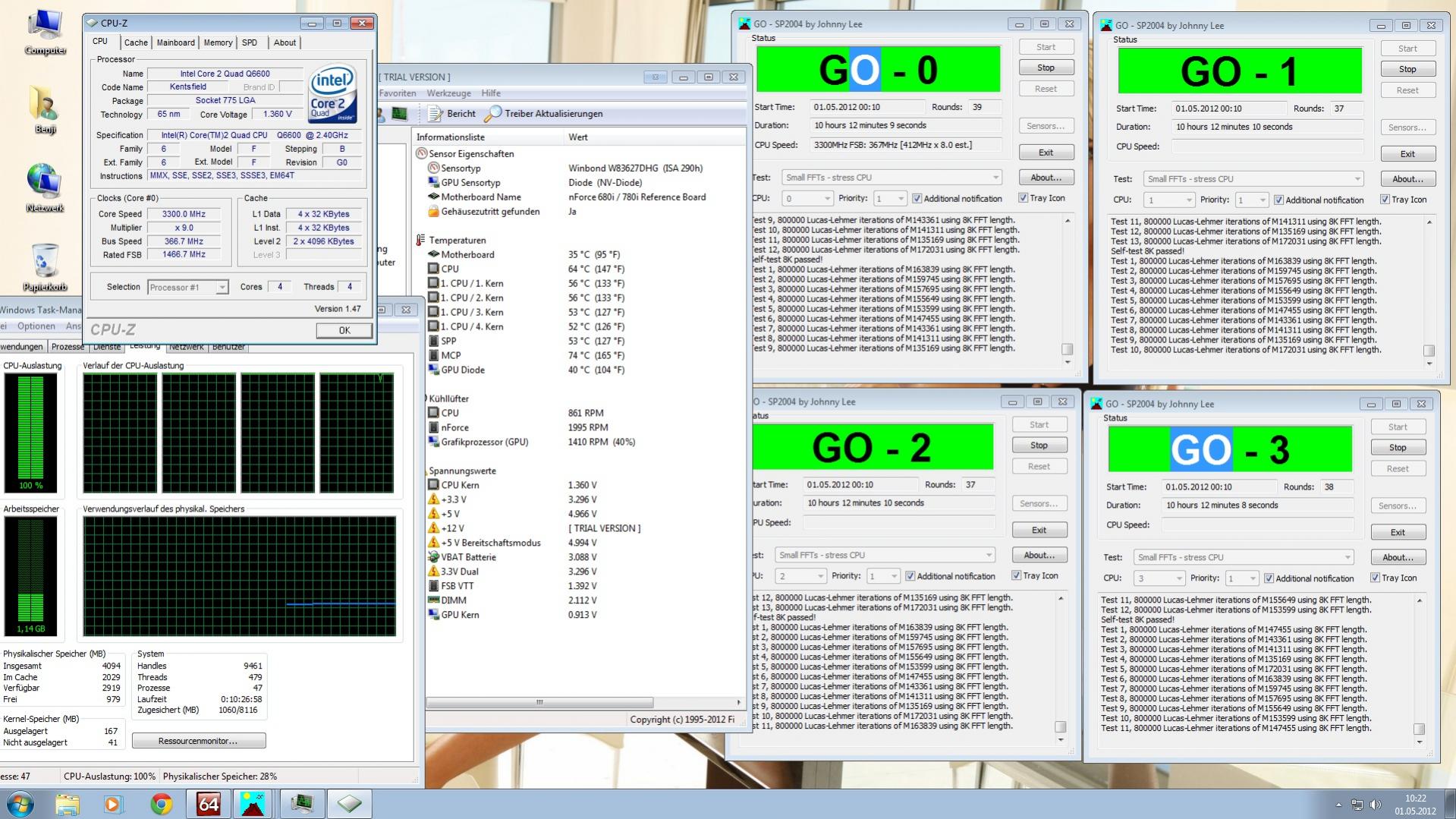Open Priority dropdown in GO - 2 window

click(x=883, y=576)
